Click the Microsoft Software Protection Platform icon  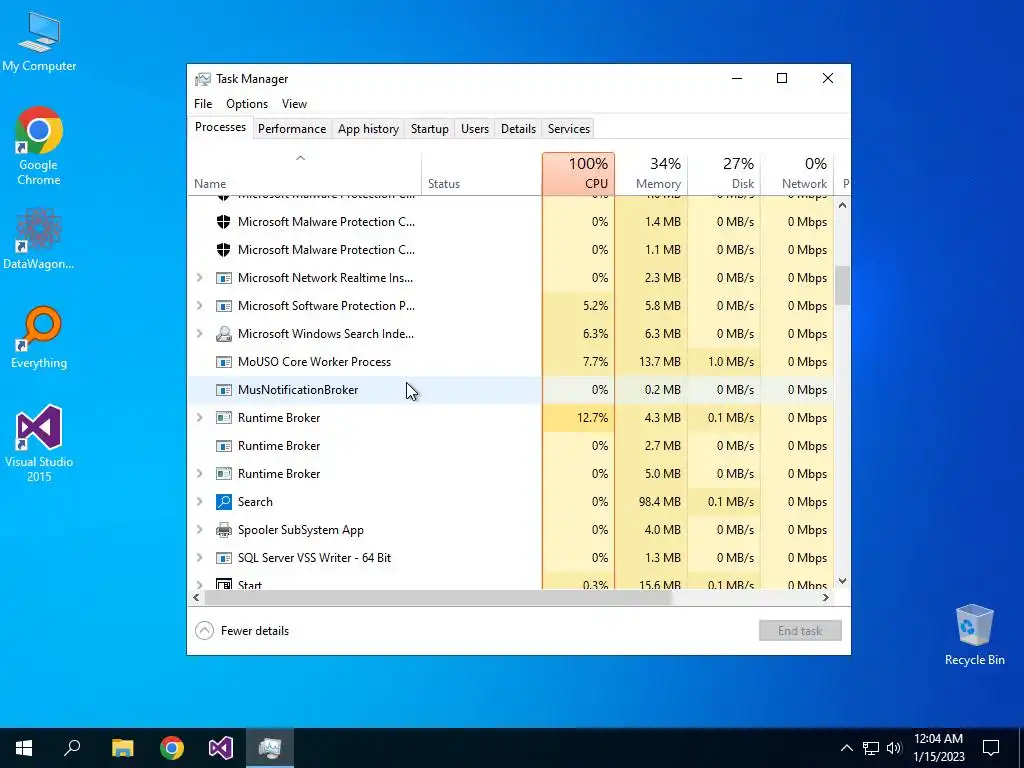click(224, 306)
